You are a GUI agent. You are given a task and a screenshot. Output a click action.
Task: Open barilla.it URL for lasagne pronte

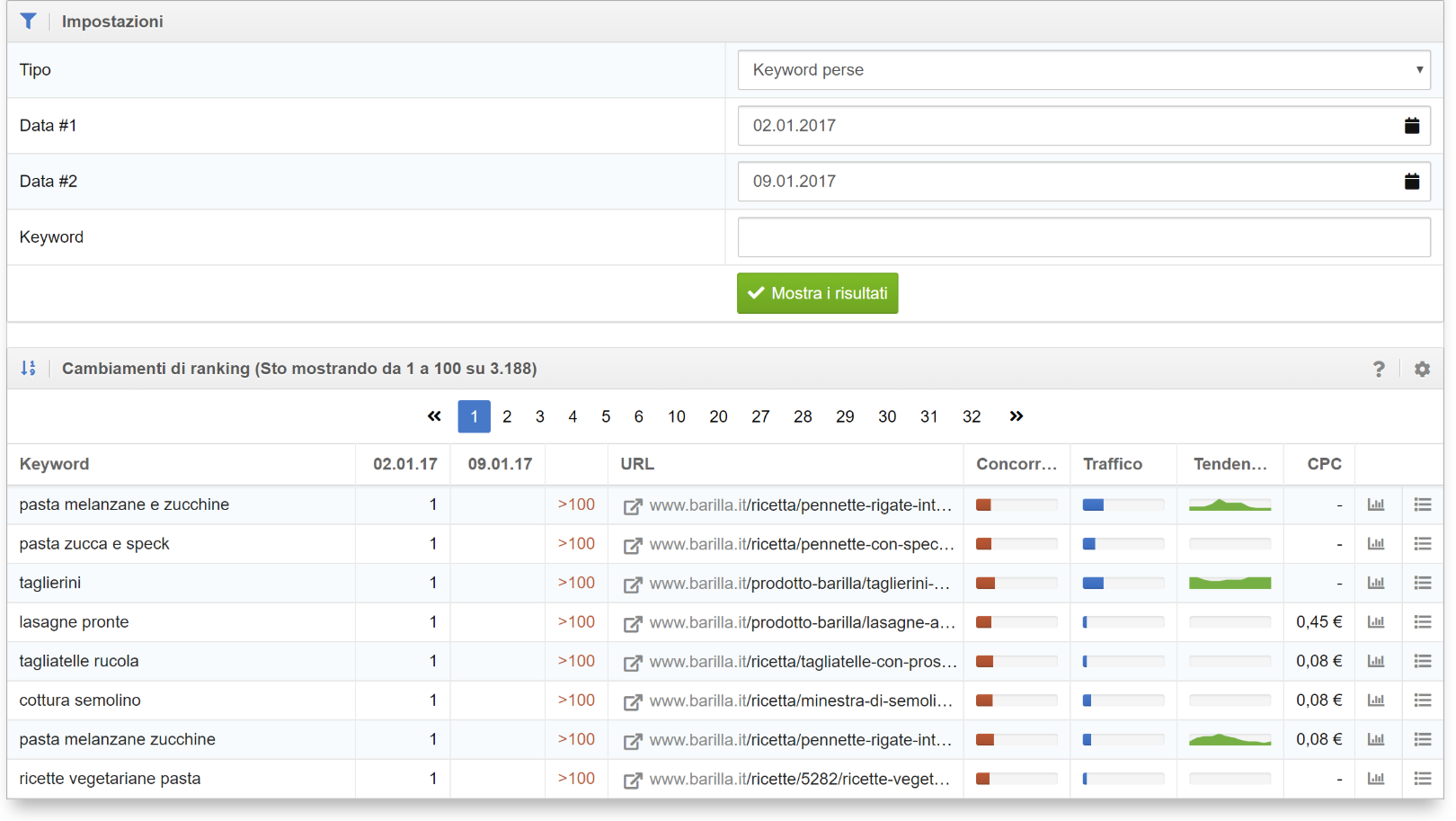(802, 622)
